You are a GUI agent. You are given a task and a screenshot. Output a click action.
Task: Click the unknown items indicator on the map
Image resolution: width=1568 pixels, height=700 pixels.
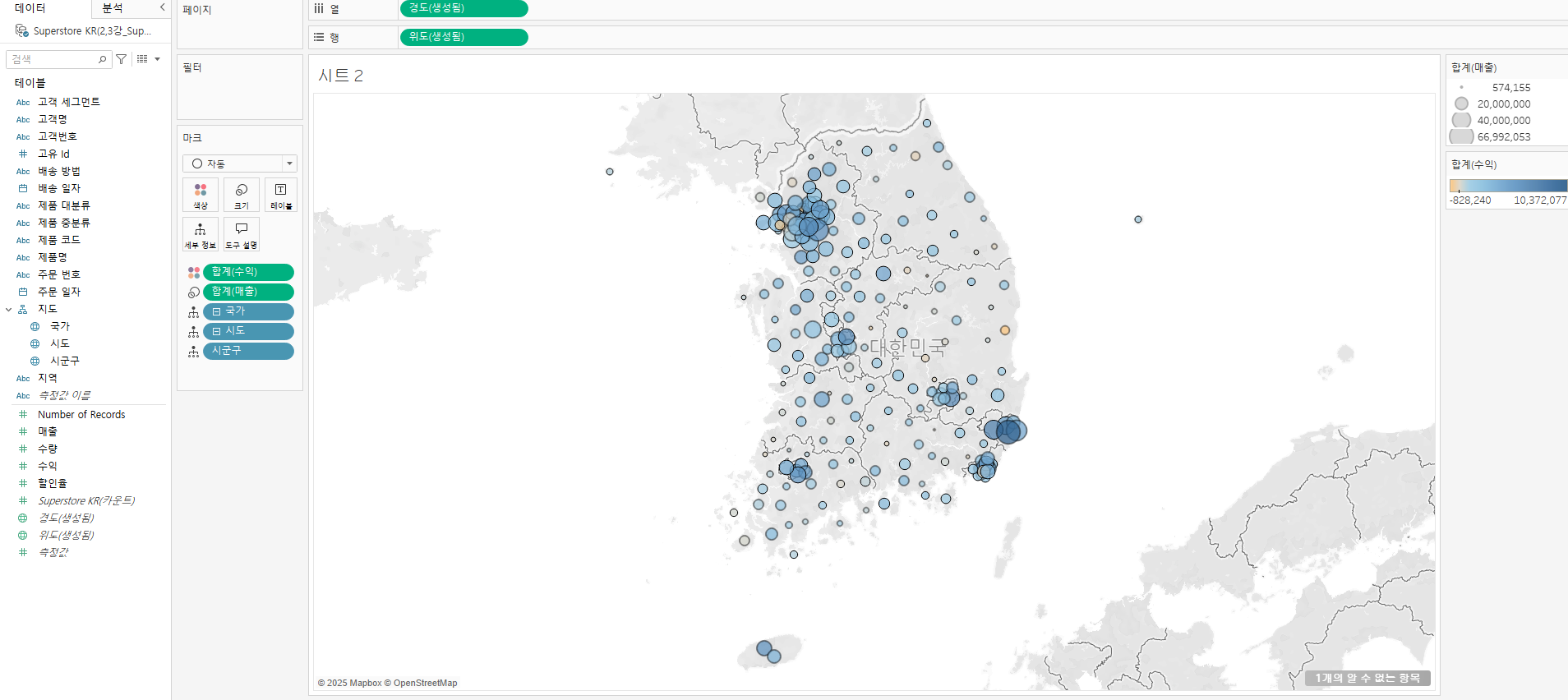1367,678
